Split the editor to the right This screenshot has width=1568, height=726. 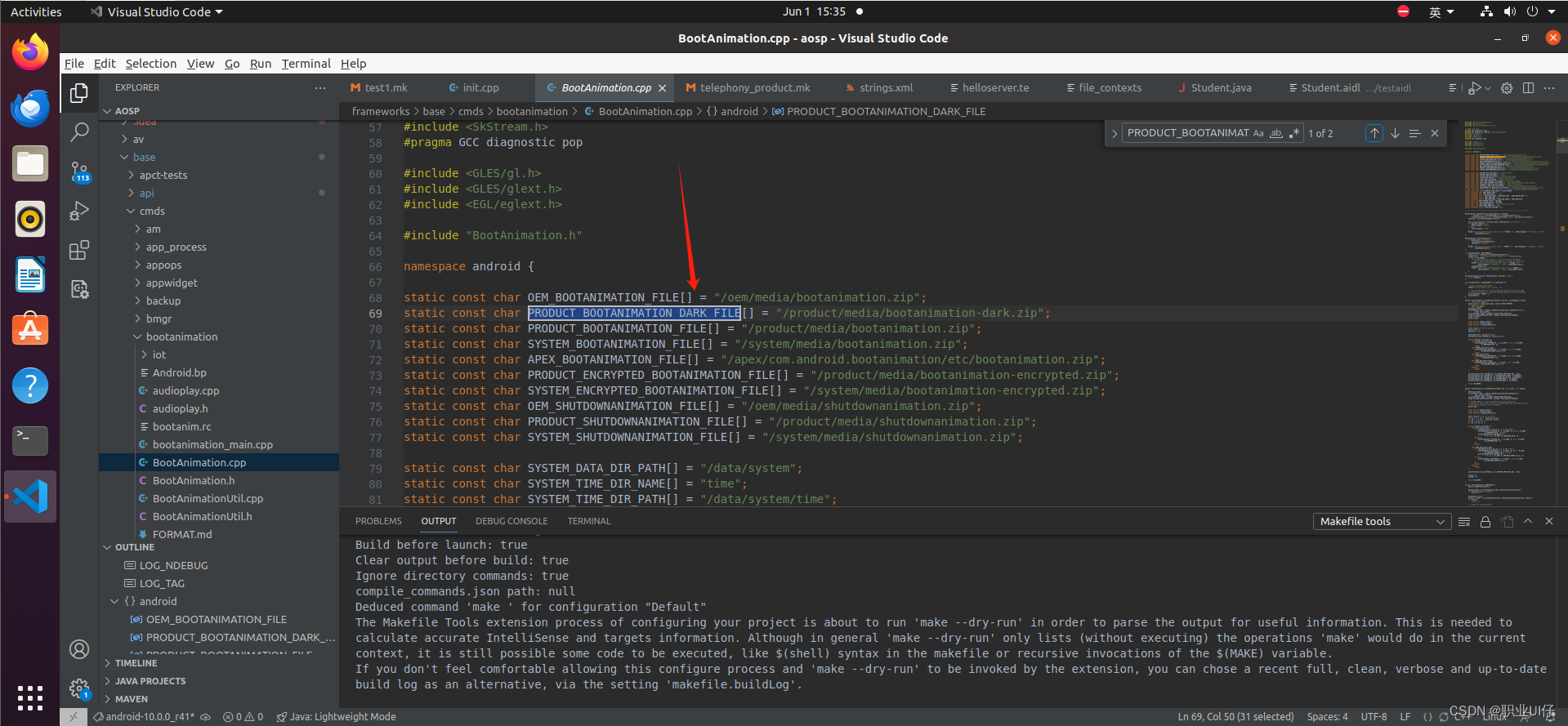[1528, 88]
